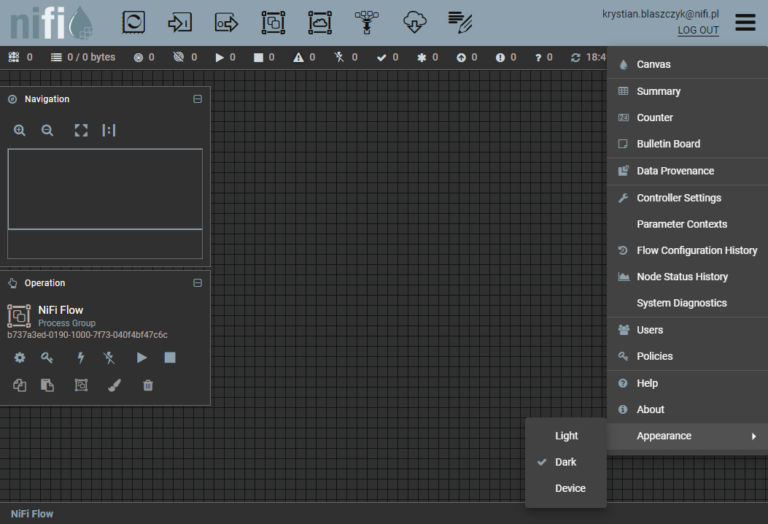Viewport: 768px width, 524px height.
Task: Open the global hamburger menu
Action: (745, 23)
